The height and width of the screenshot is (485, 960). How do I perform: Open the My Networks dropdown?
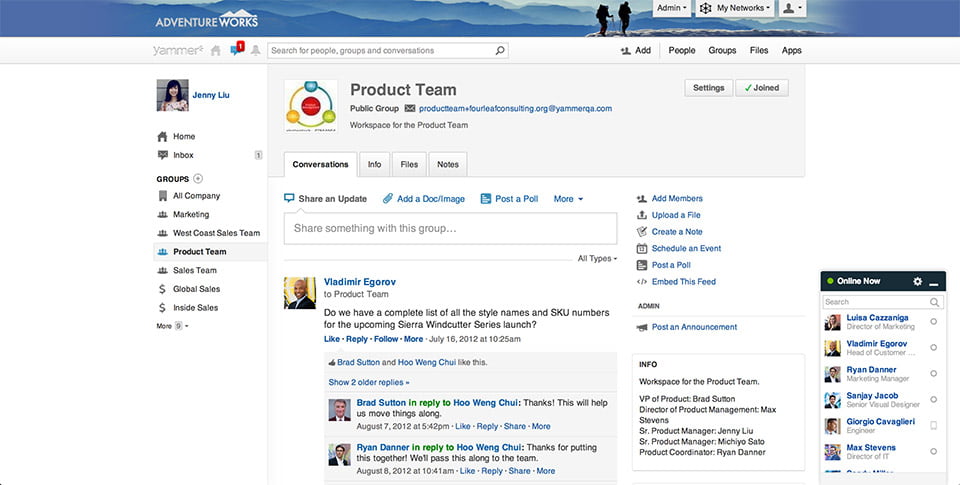[735, 8]
